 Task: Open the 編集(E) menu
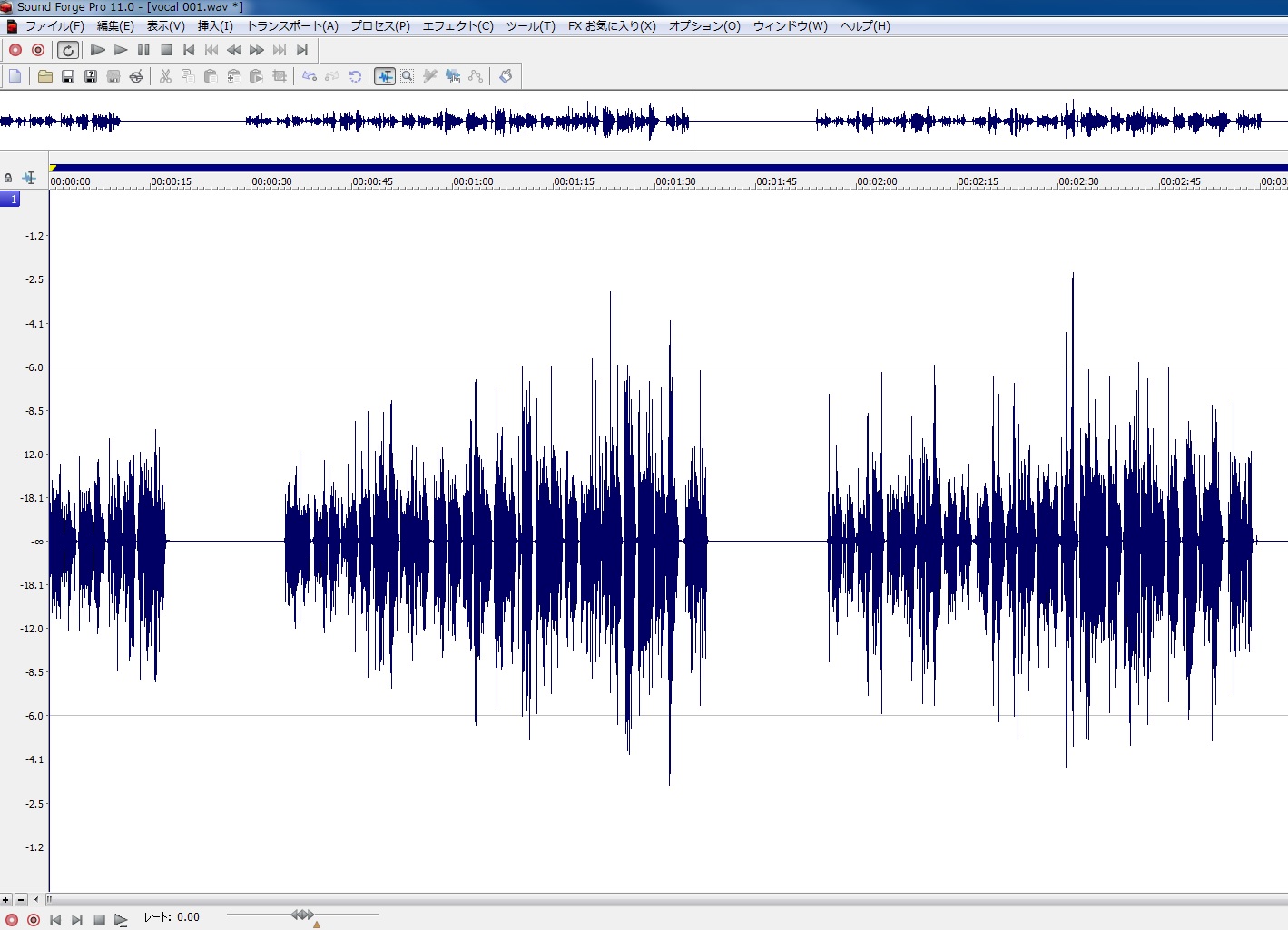point(115,26)
